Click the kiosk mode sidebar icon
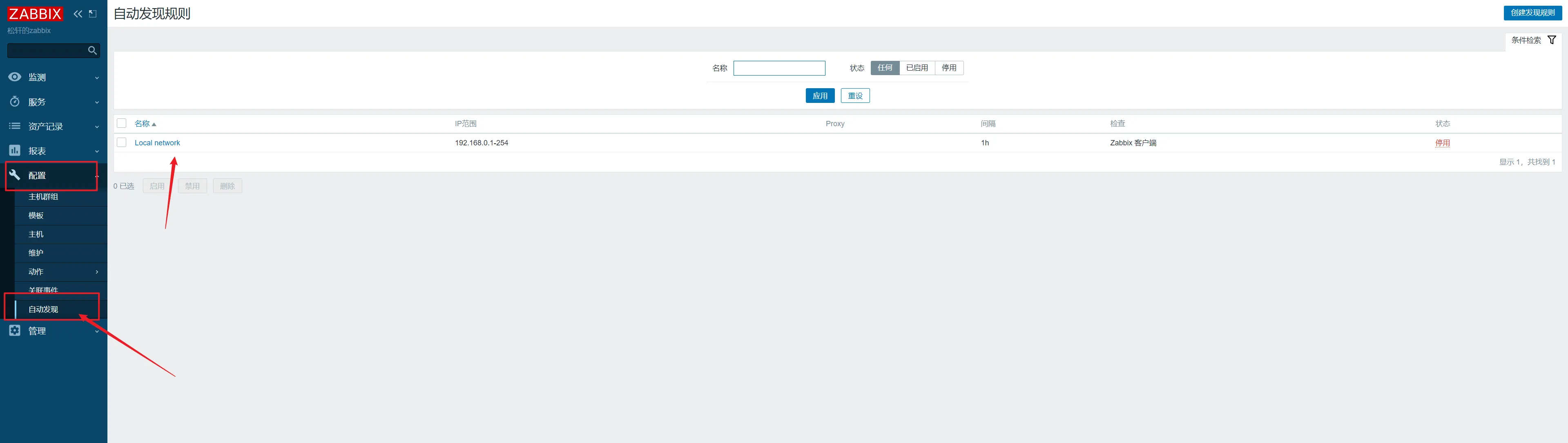The image size is (1568, 443). coord(93,13)
